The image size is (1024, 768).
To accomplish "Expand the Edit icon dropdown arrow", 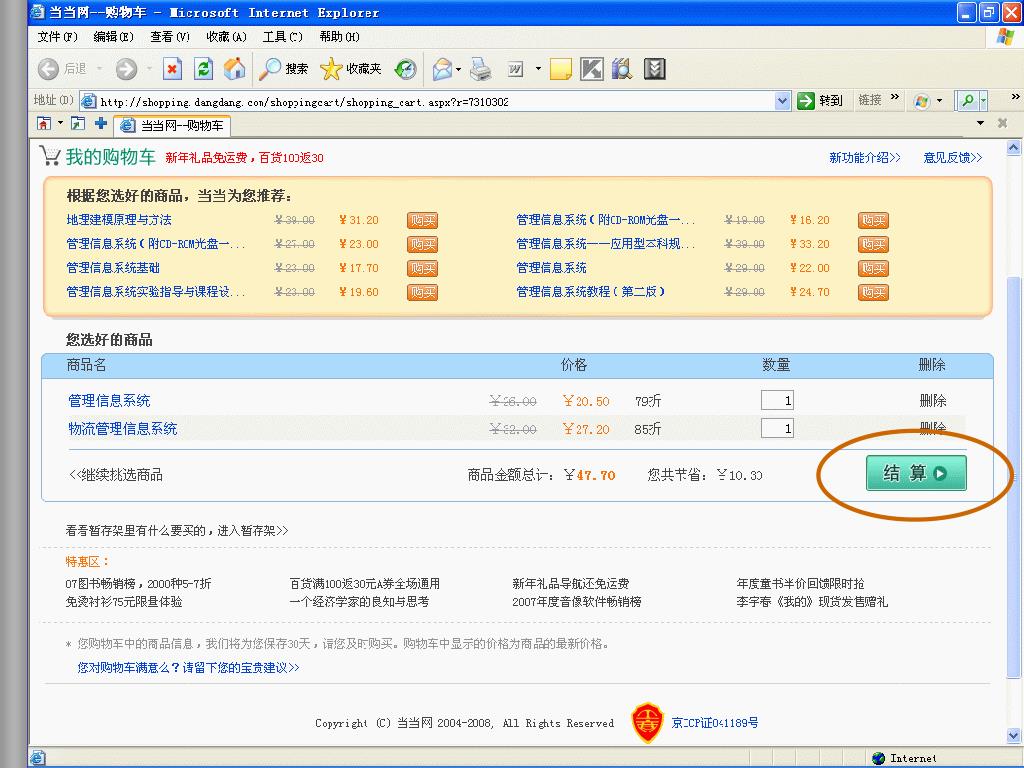I will [538, 69].
